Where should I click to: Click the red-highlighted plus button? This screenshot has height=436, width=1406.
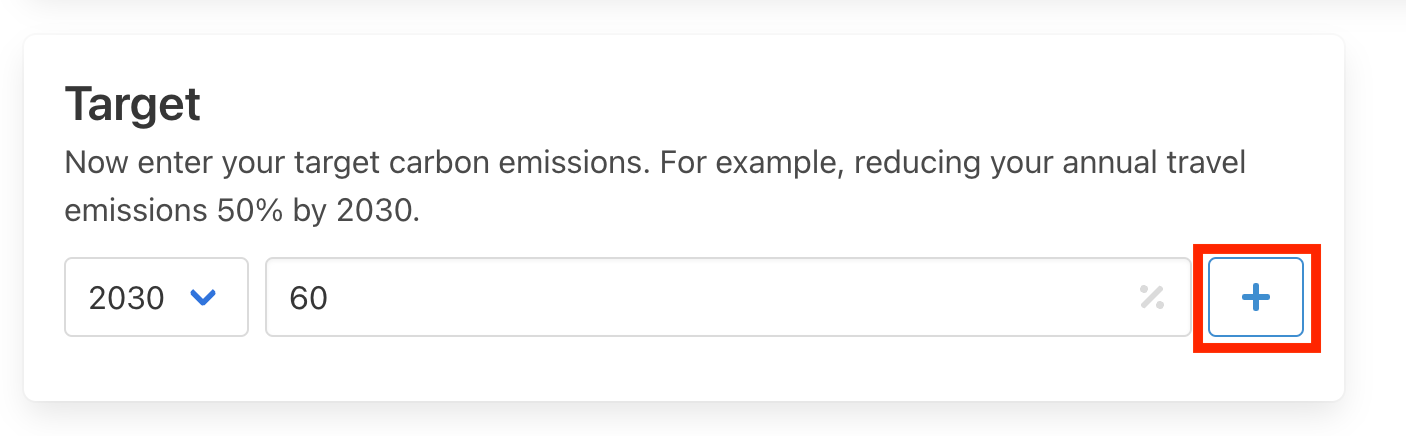click(x=1255, y=297)
